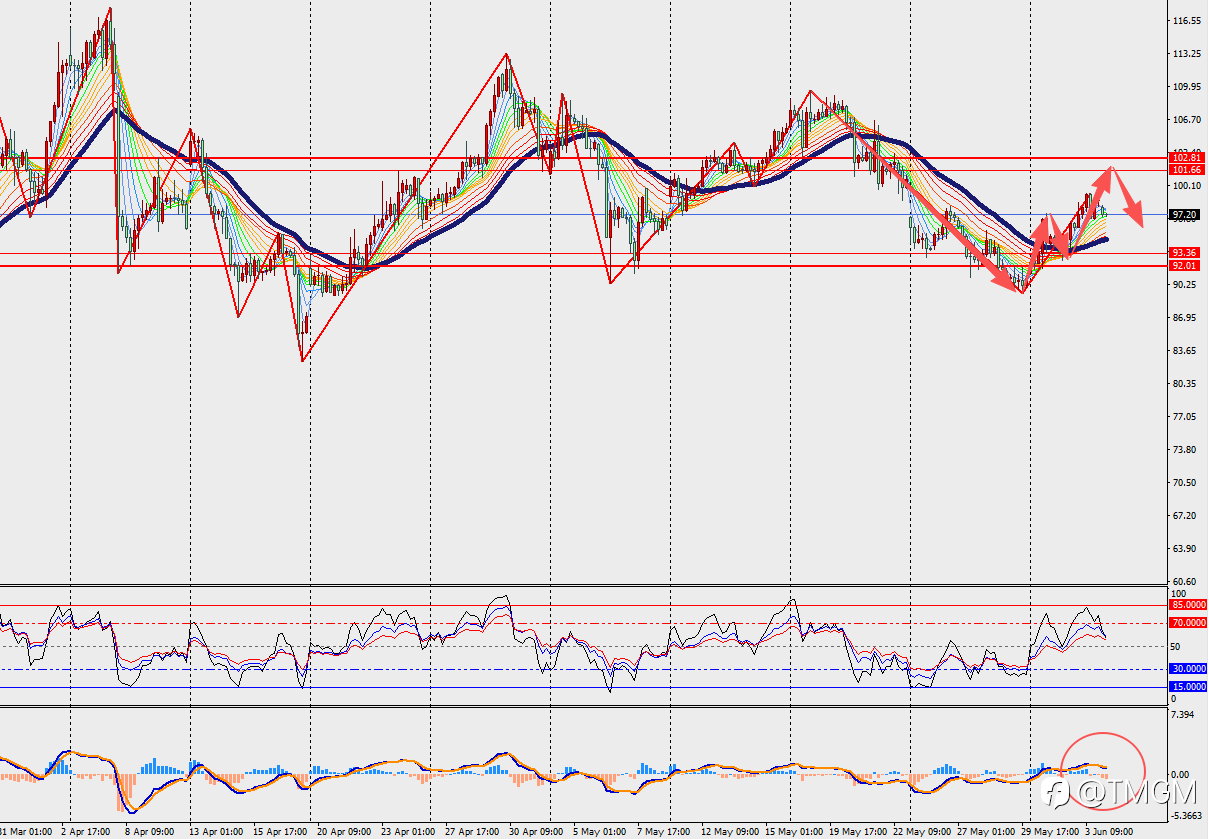
Task: Click the 93.36 red support level label
Action: pos(1186,253)
